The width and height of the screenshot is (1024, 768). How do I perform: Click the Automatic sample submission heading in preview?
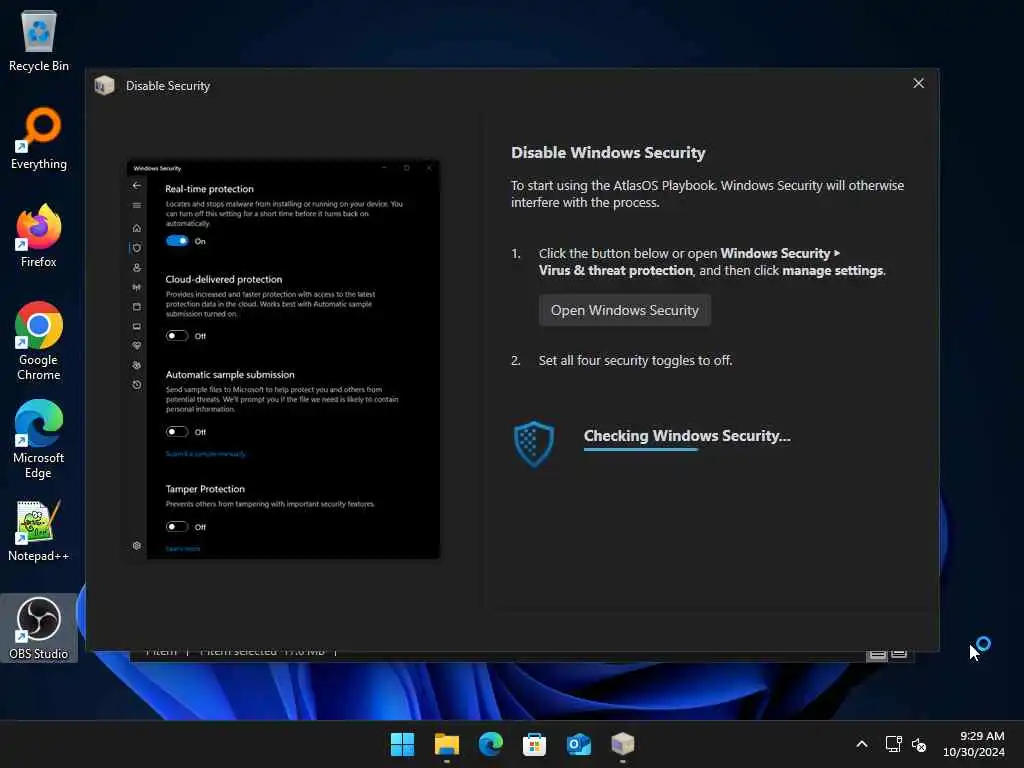click(x=230, y=375)
